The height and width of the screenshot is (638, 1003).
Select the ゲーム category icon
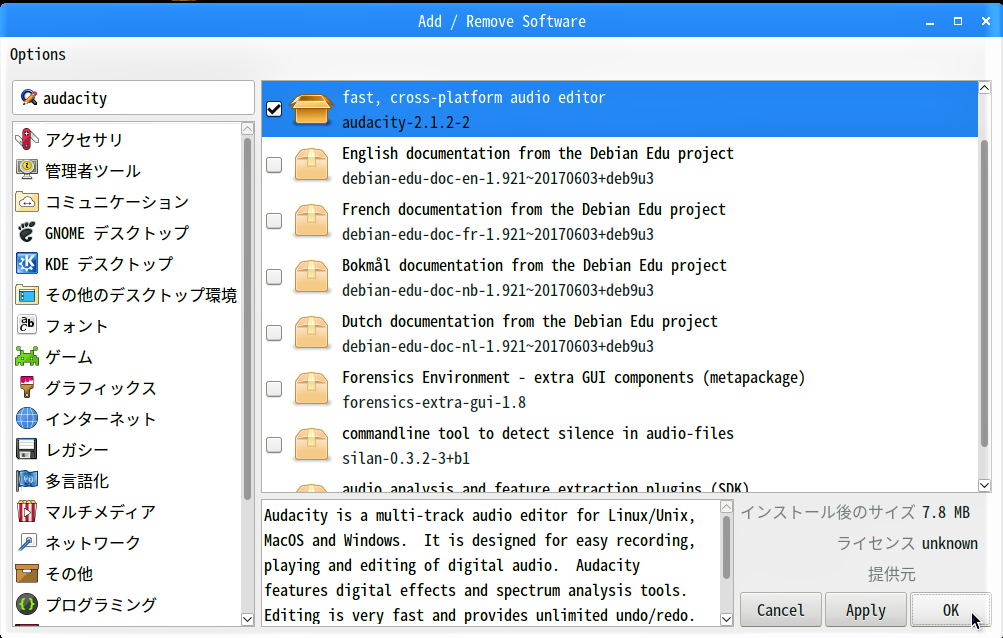[27, 356]
